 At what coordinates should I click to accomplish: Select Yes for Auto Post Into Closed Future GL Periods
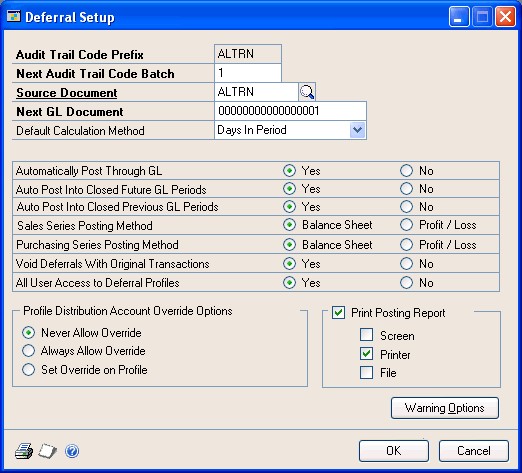(289, 189)
